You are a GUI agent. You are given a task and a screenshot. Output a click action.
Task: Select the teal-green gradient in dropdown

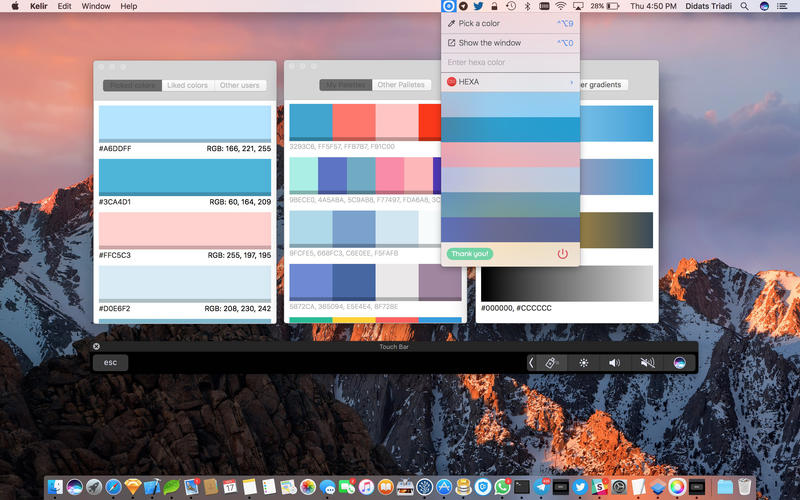pos(510,205)
